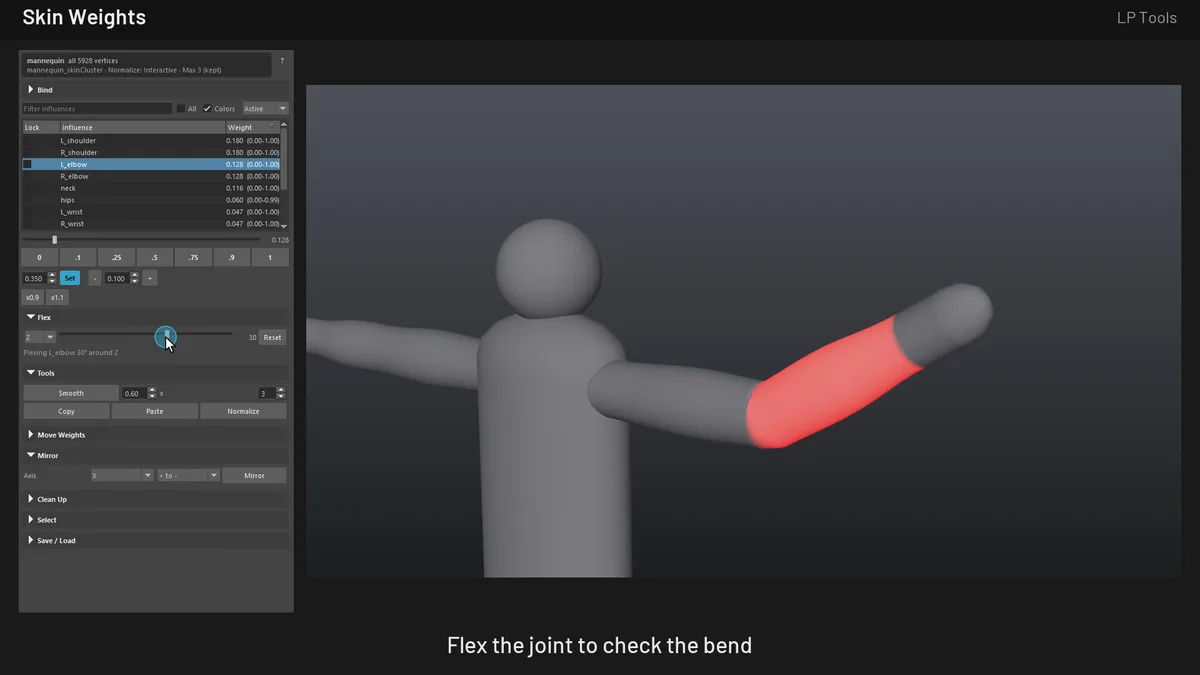1200x675 pixels.
Task: Click the Copy weights button
Action: click(66, 411)
